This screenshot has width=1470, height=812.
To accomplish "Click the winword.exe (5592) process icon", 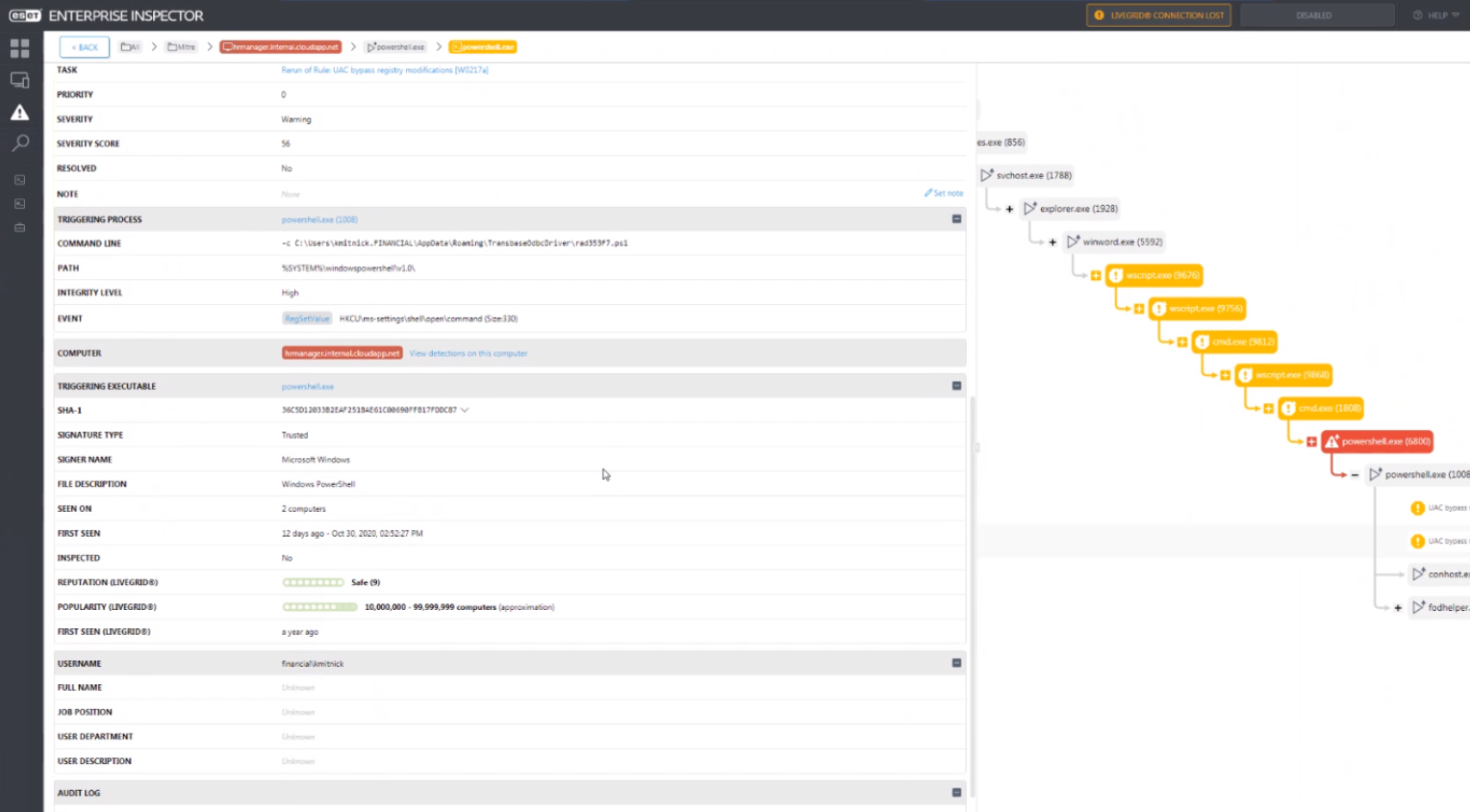I will pyautogui.click(x=1073, y=241).
